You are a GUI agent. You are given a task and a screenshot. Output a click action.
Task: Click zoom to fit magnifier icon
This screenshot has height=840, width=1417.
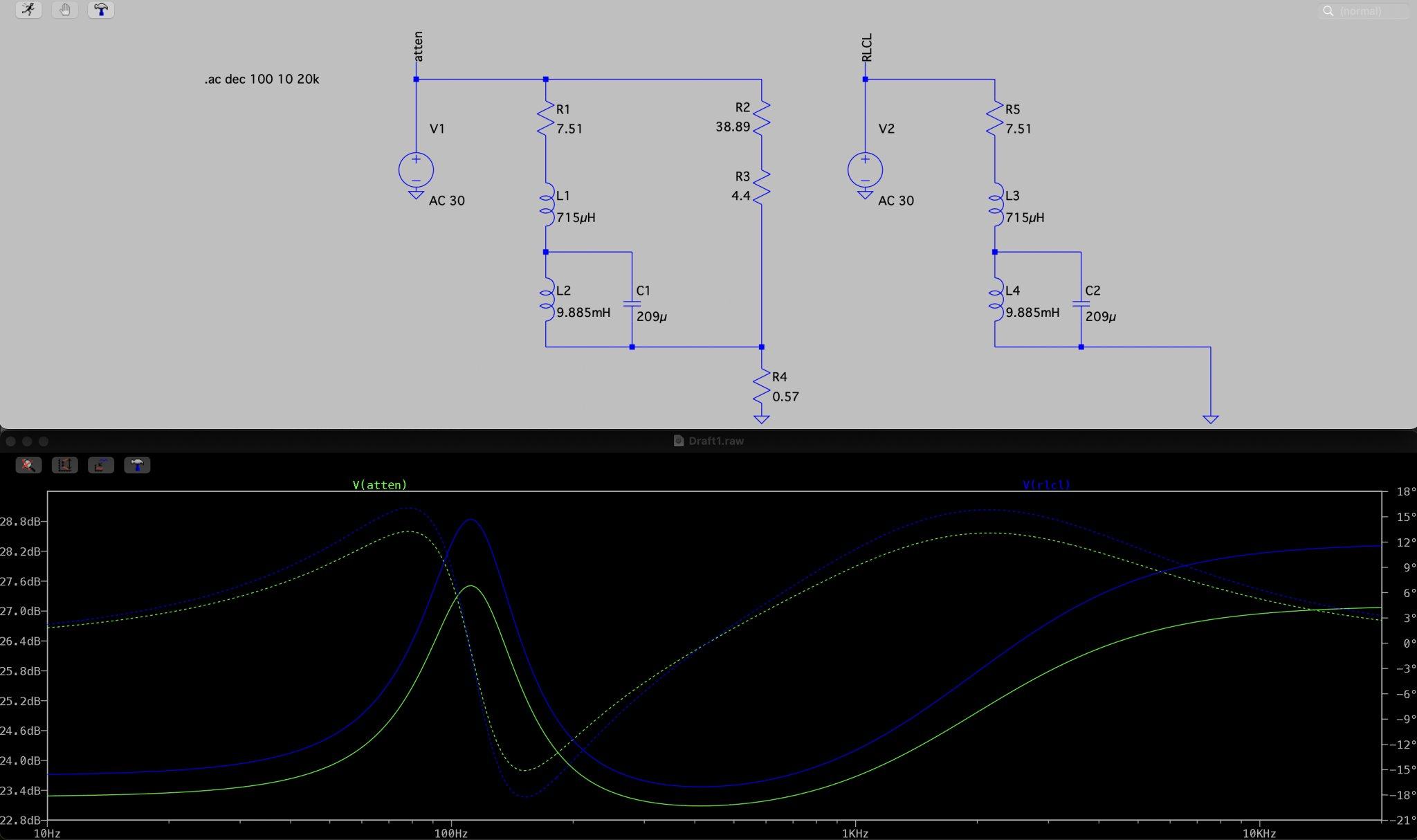[28, 465]
